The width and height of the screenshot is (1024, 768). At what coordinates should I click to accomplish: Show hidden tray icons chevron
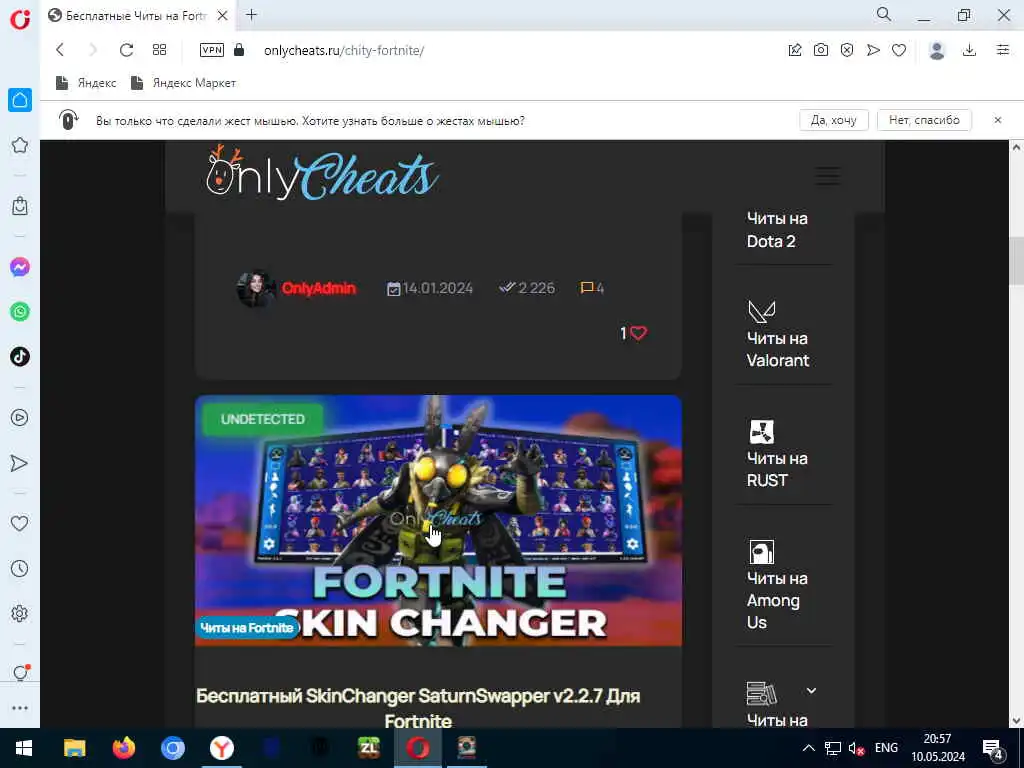pos(808,748)
